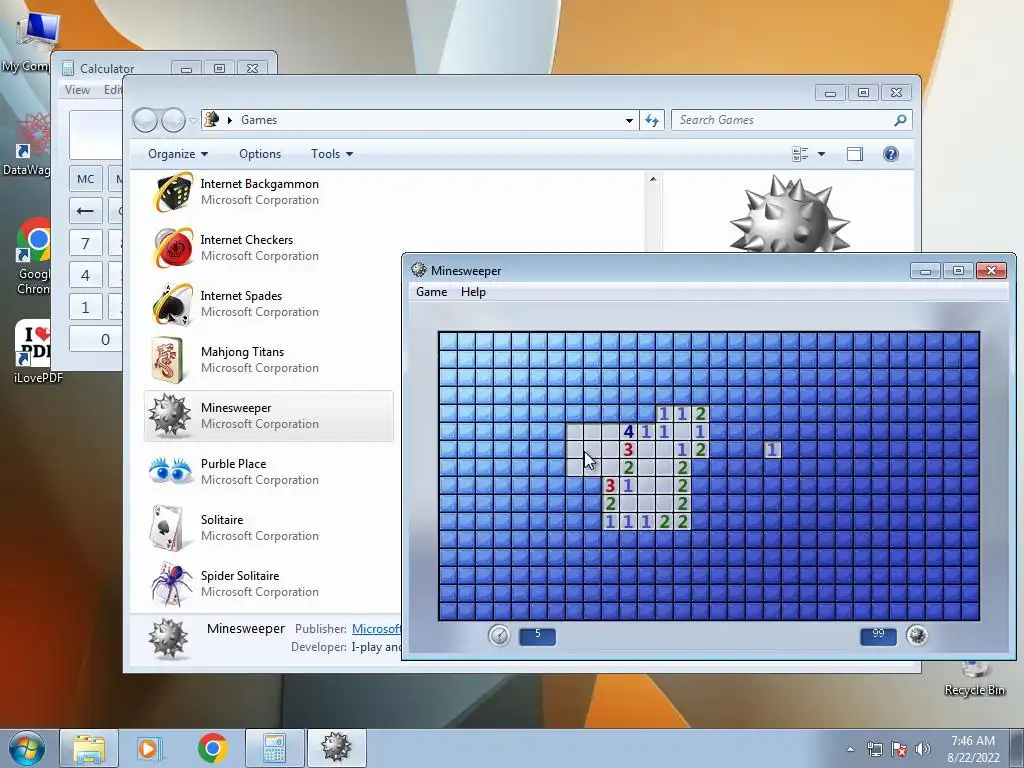Click the MC button in Calculator
Screen dimensions: 1024x768
86,179
